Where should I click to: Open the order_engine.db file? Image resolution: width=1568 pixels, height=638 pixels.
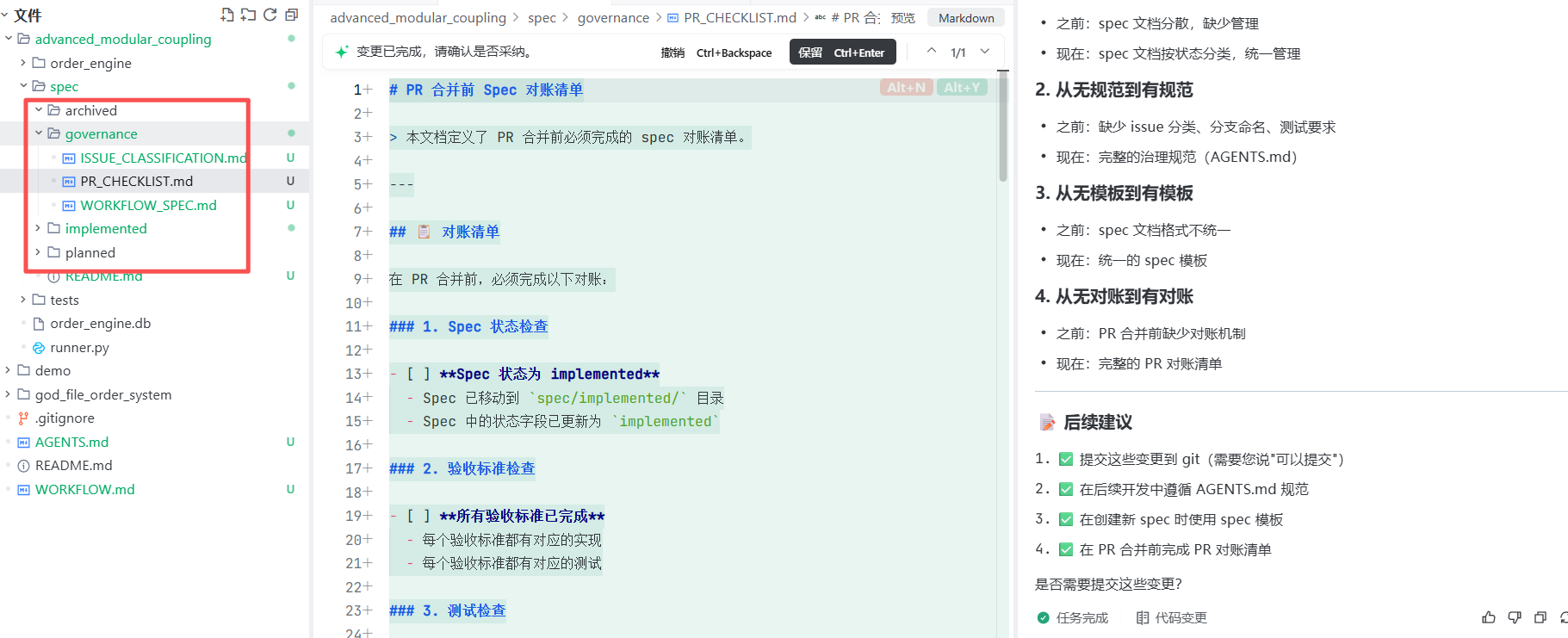coord(100,323)
